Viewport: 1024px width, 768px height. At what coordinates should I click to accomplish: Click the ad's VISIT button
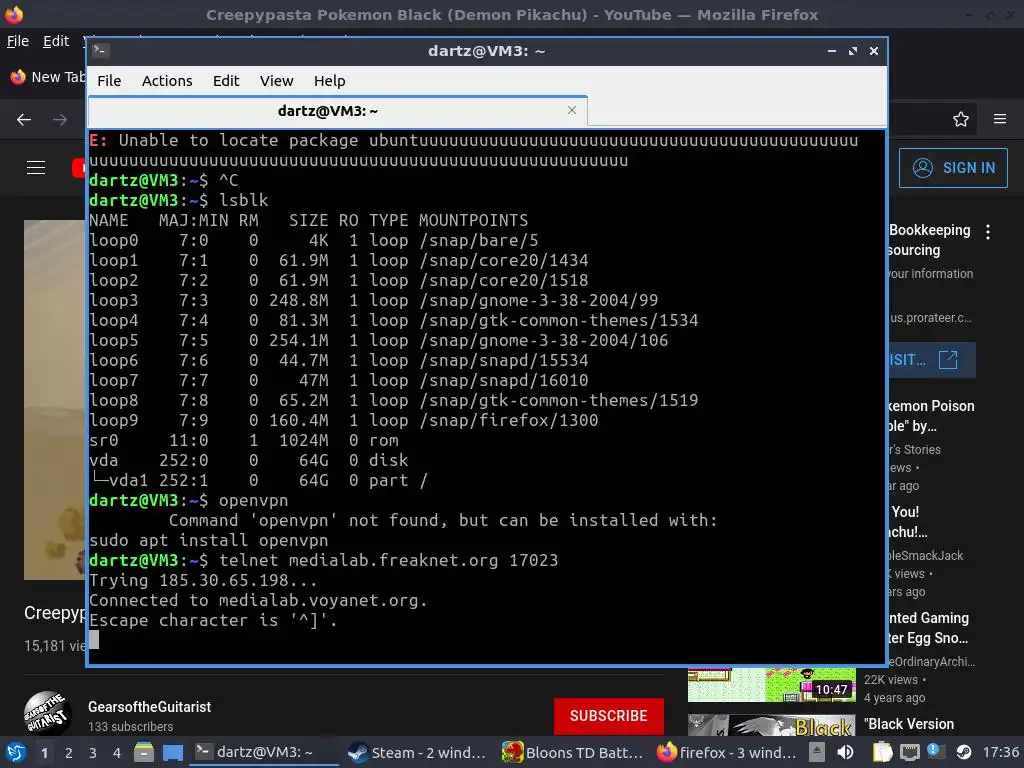932,360
